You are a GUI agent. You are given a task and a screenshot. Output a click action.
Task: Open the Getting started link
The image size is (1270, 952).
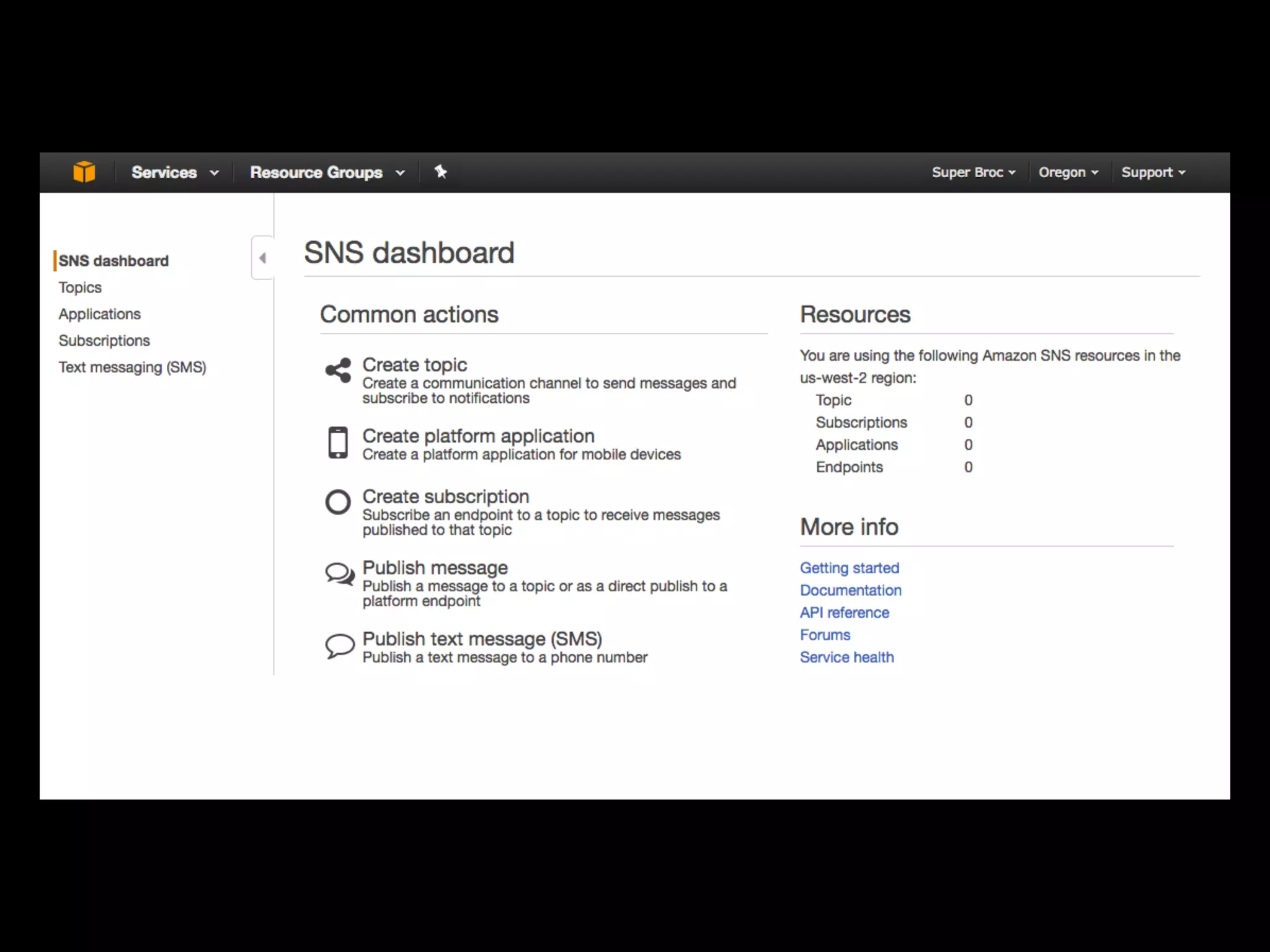849,568
